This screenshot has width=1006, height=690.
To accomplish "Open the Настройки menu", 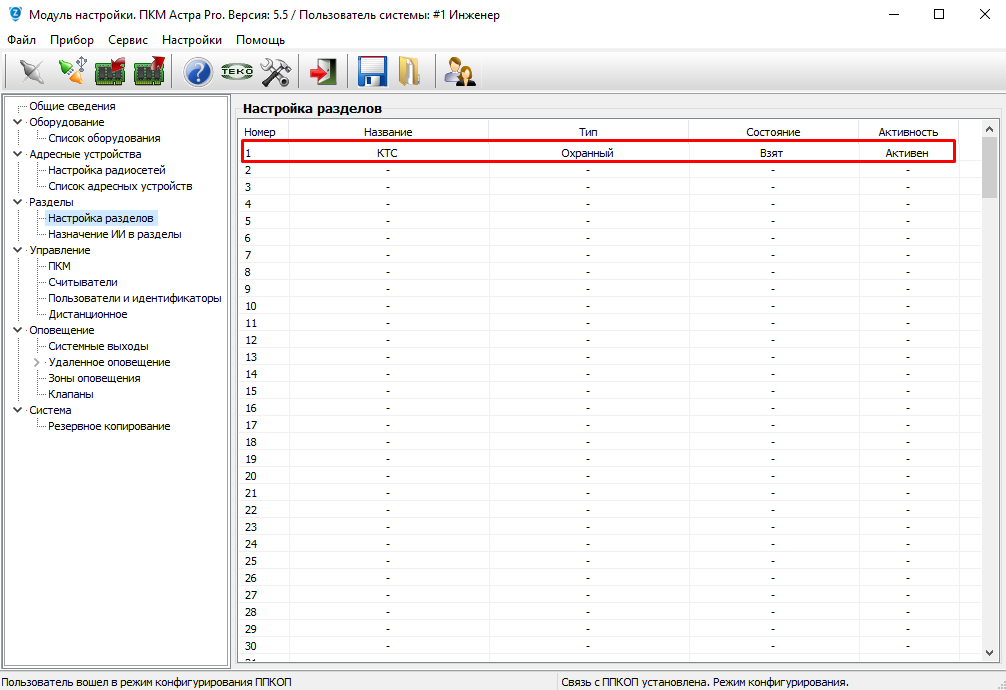I will pyautogui.click(x=192, y=40).
